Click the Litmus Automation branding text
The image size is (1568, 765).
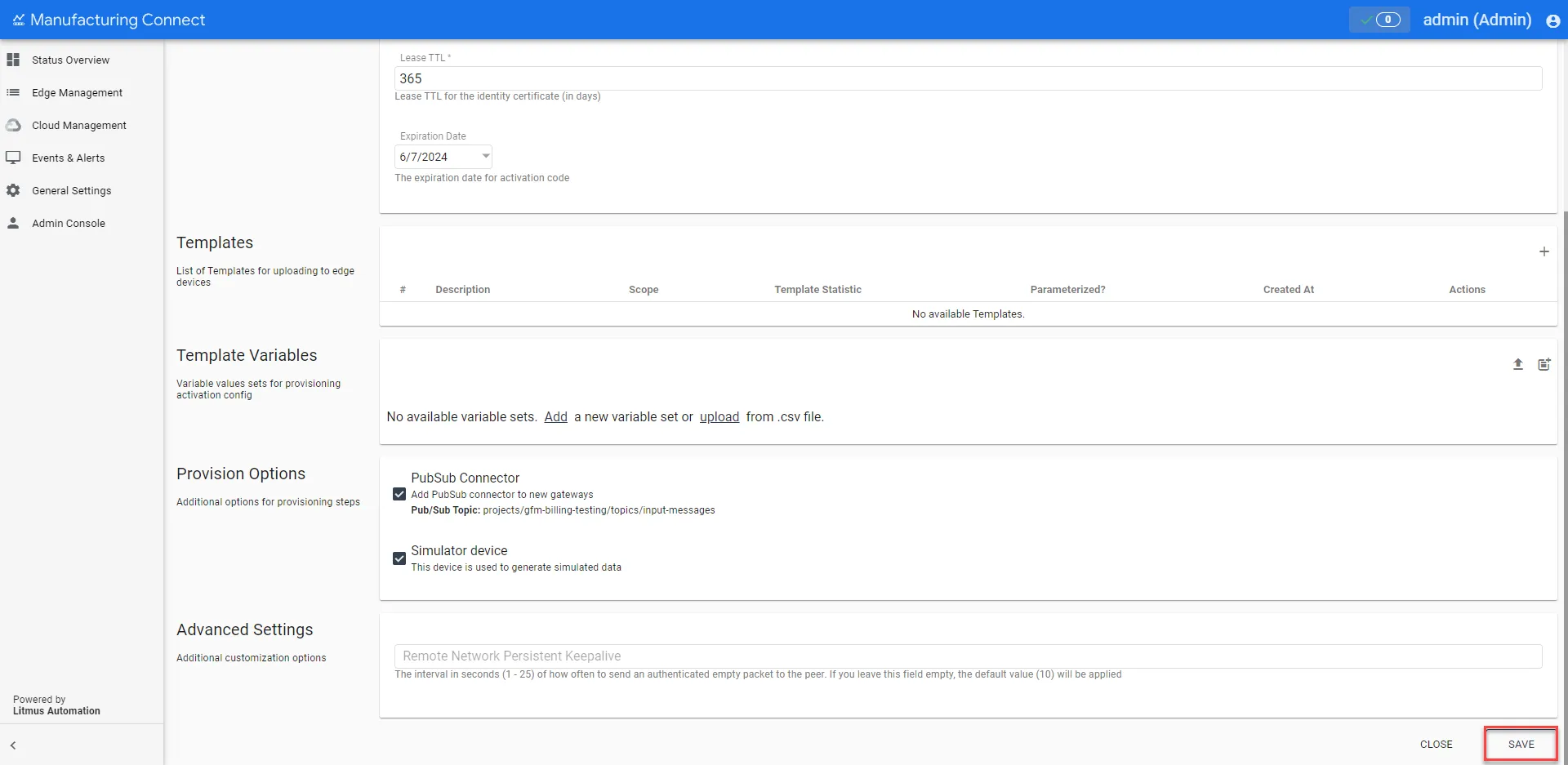(x=56, y=711)
